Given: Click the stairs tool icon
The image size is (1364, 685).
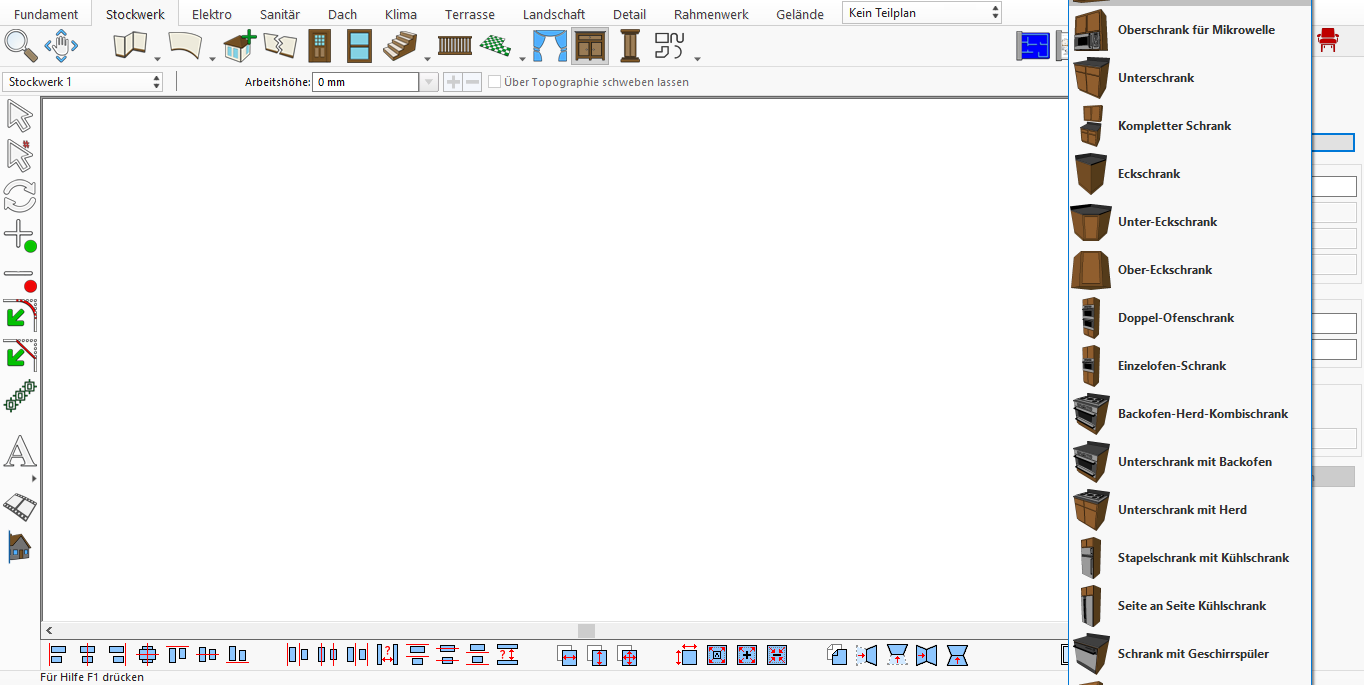Looking at the screenshot, I should click(x=400, y=46).
